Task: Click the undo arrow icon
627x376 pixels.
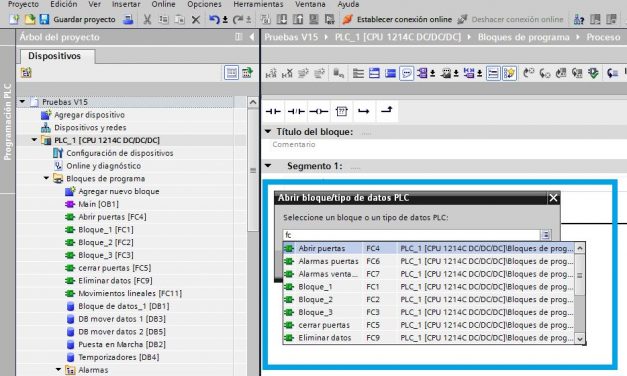Action: (214, 19)
